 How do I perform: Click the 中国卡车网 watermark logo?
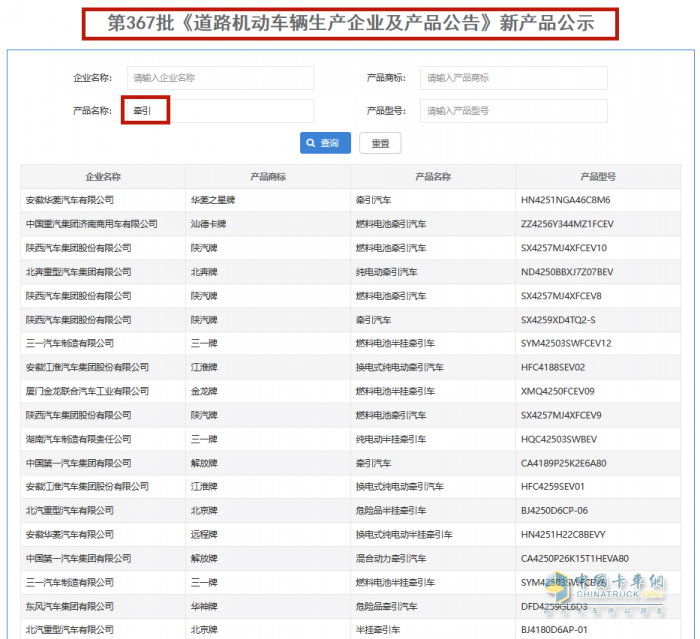(x=619, y=590)
